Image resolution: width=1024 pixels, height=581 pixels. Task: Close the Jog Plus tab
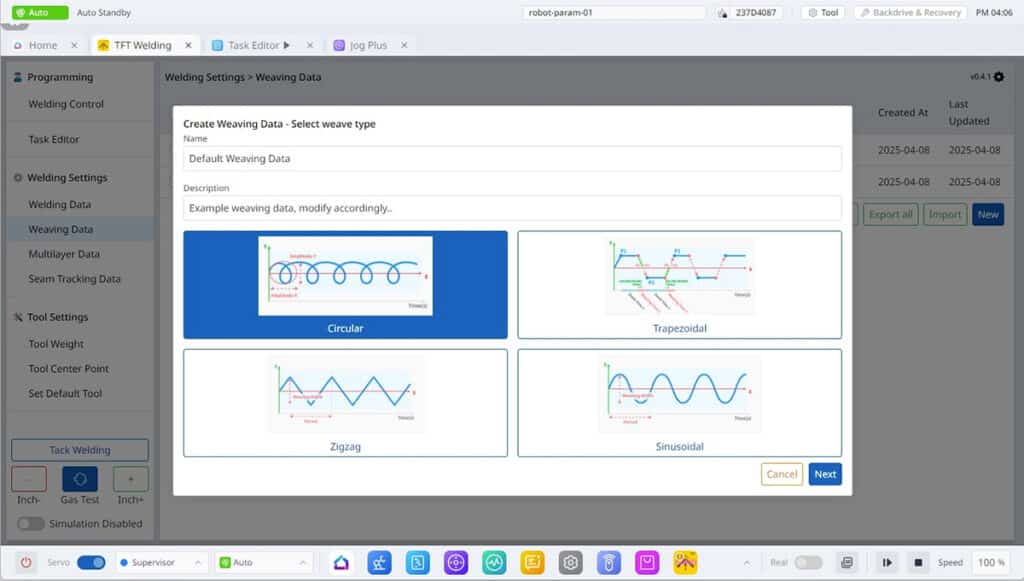coord(404,45)
